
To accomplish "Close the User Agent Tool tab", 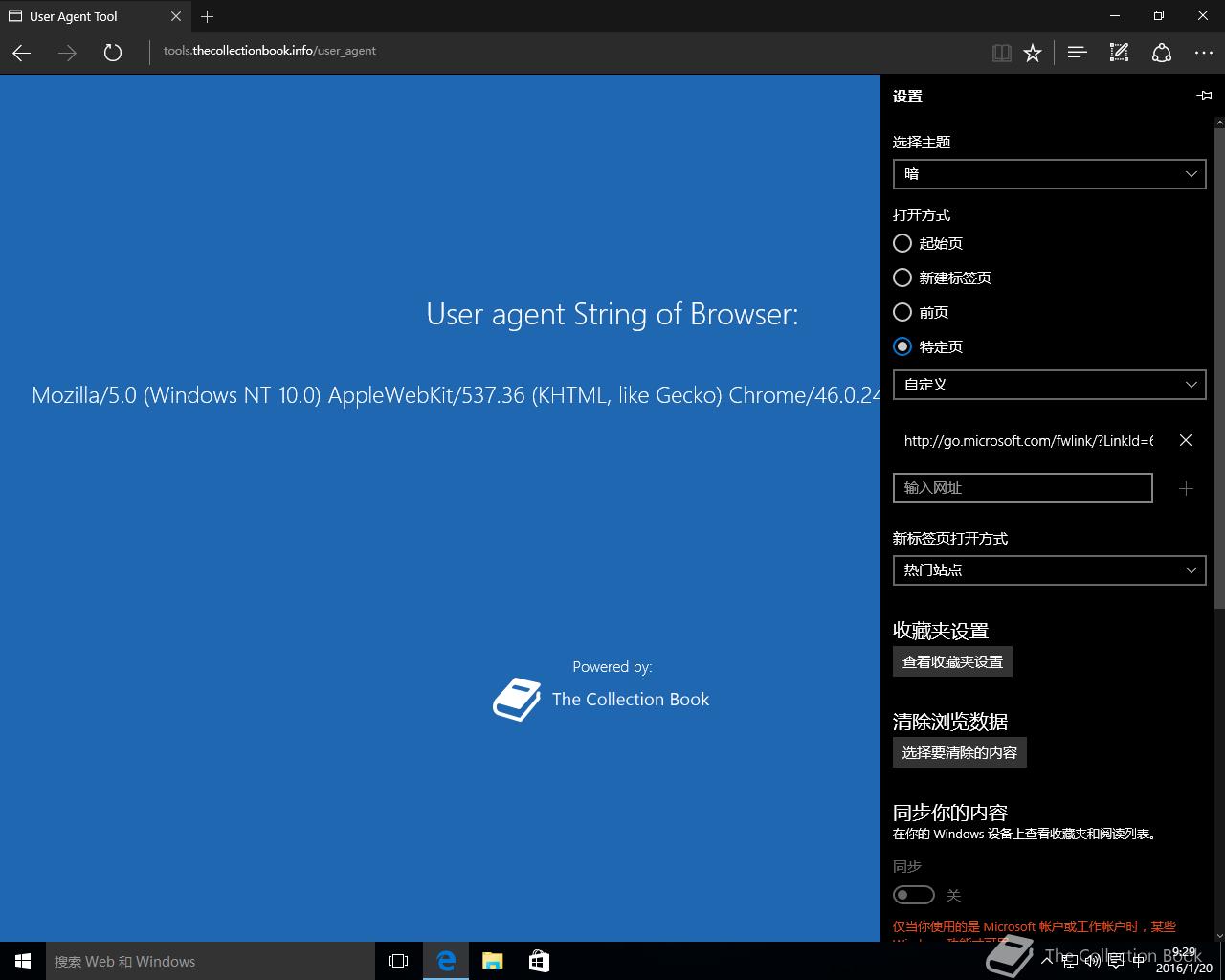I will click(x=176, y=16).
